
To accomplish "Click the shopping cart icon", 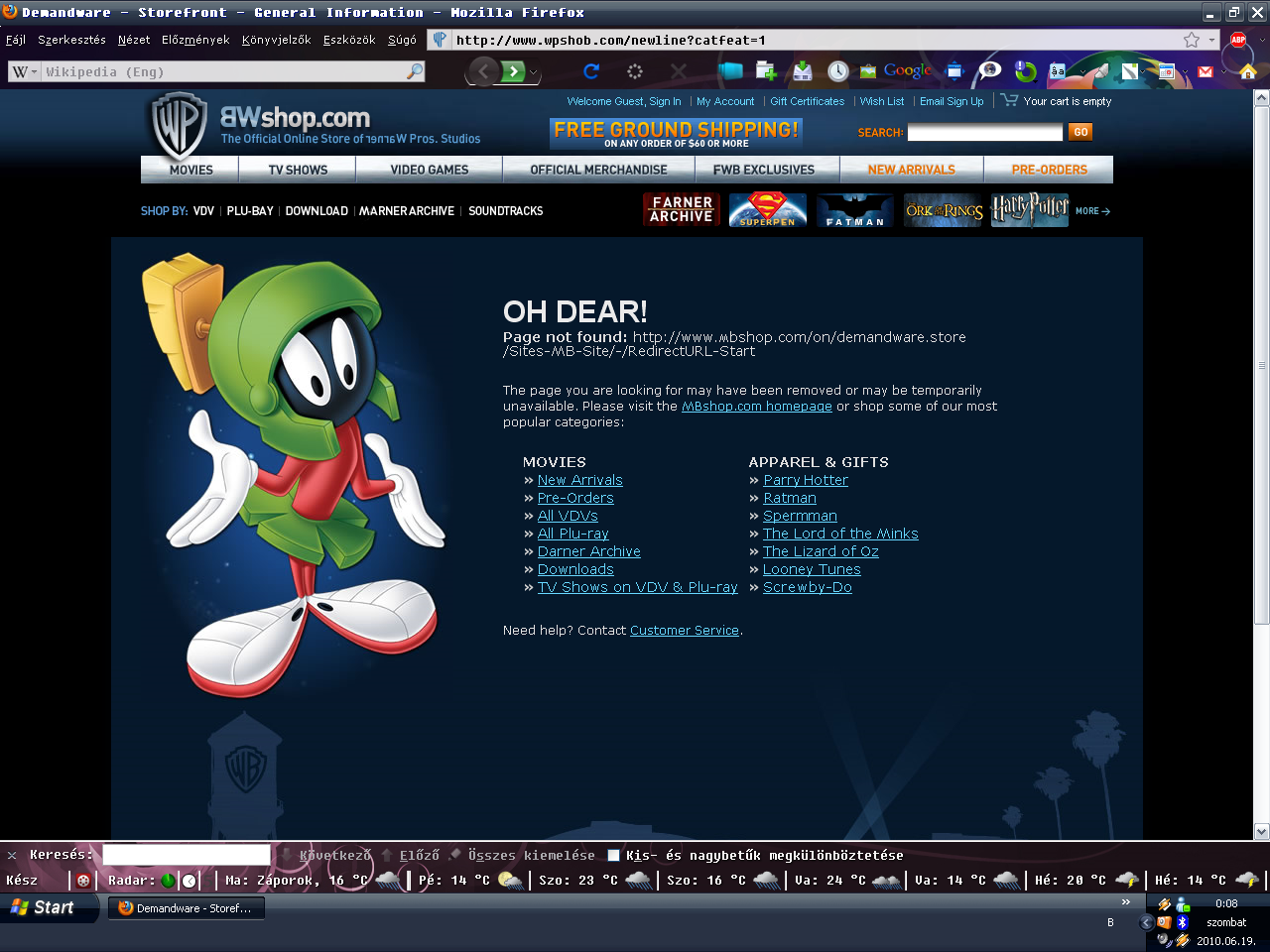I will pyautogui.click(x=1009, y=100).
